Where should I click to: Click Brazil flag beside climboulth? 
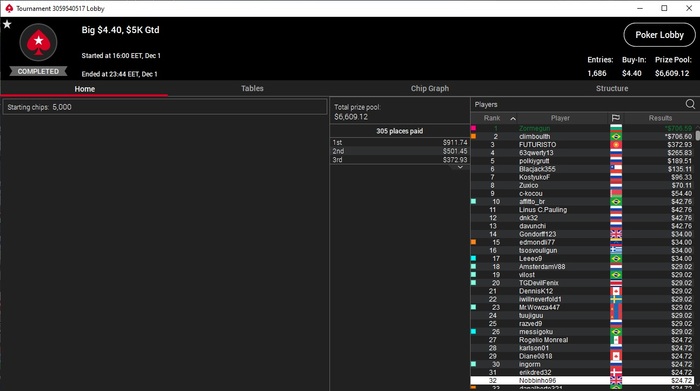(x=616, y=137)
